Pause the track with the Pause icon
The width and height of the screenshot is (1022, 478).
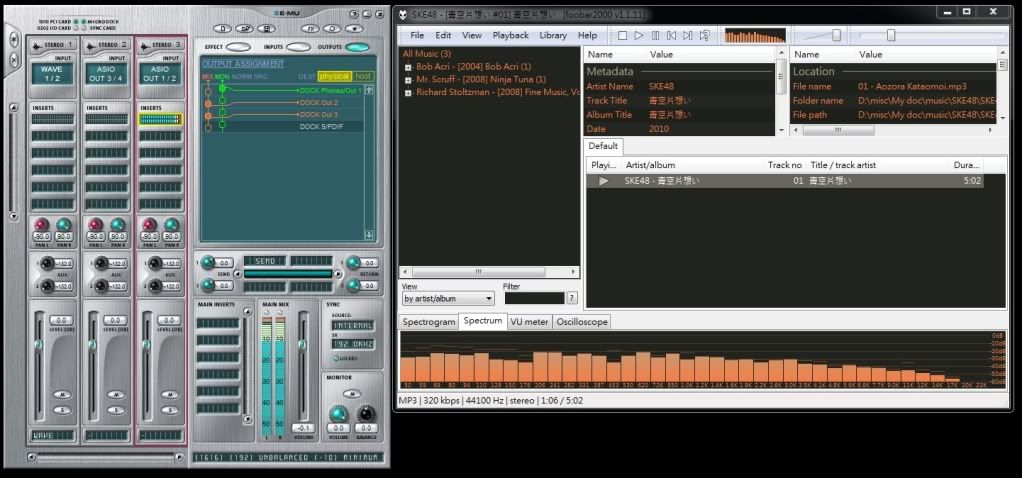tap(655, 35)
